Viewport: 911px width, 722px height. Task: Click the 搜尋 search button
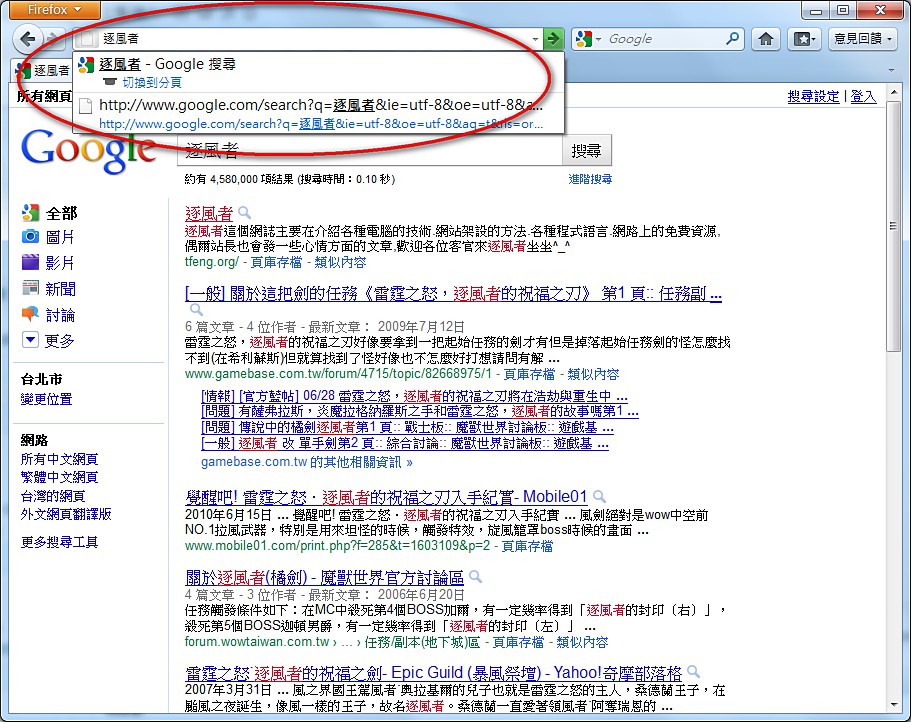(x=586, y=151)
